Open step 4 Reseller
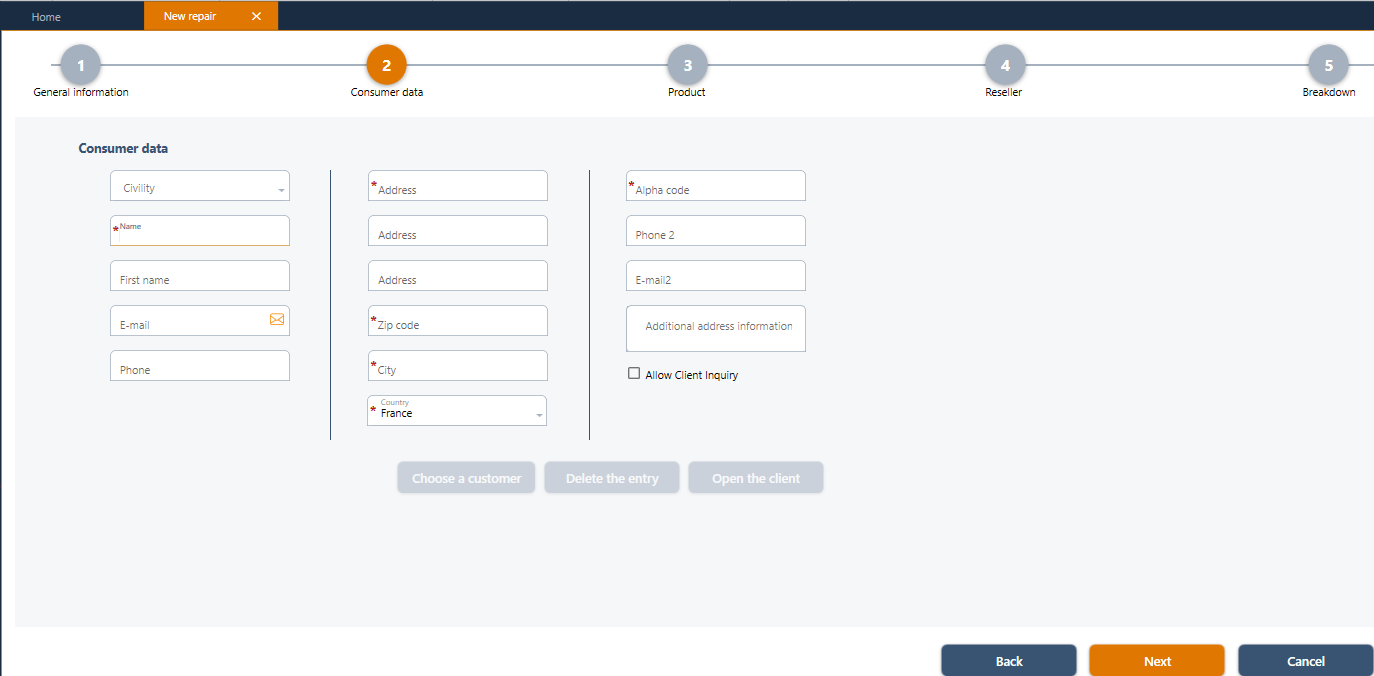The width and height of the screenshot is (1374, 676). click(1005, 66)
